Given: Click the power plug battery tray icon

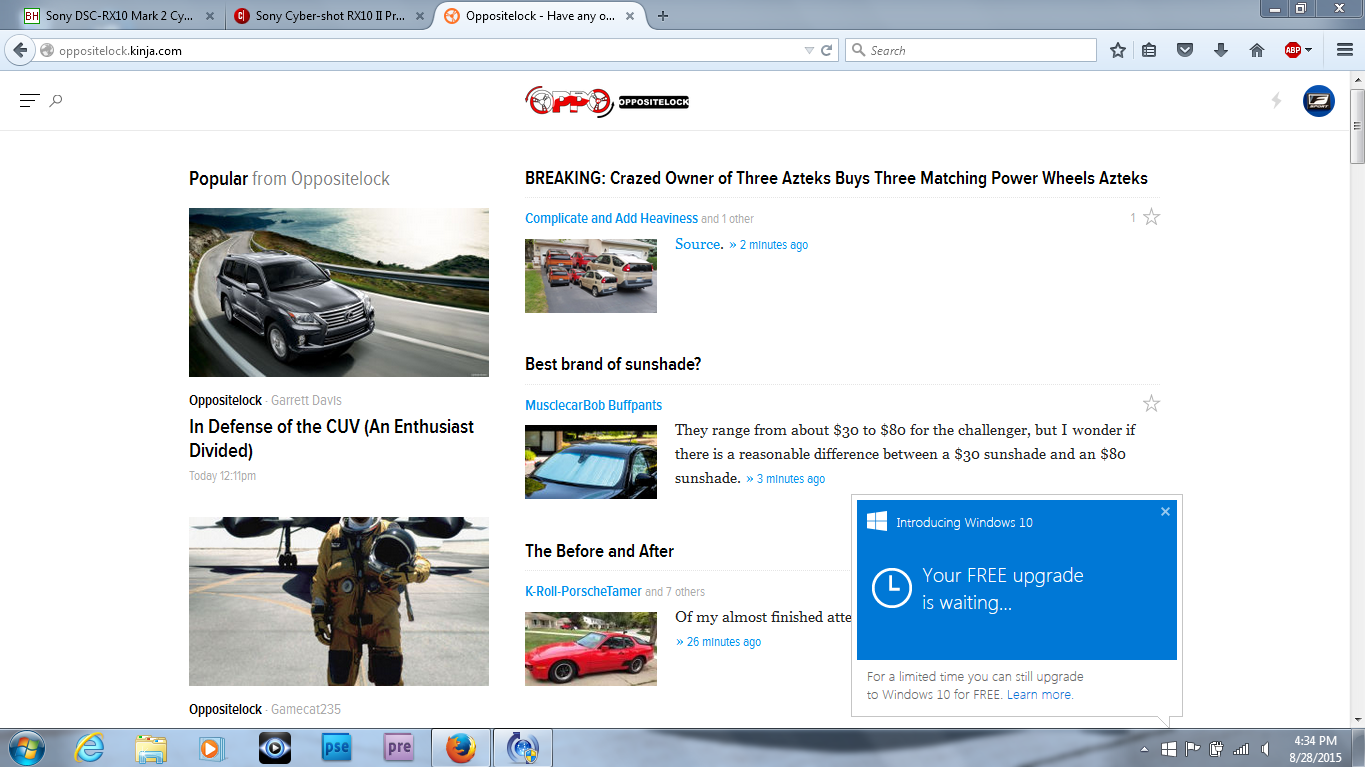Looking at the screenshot, I should pos(1217,749).
